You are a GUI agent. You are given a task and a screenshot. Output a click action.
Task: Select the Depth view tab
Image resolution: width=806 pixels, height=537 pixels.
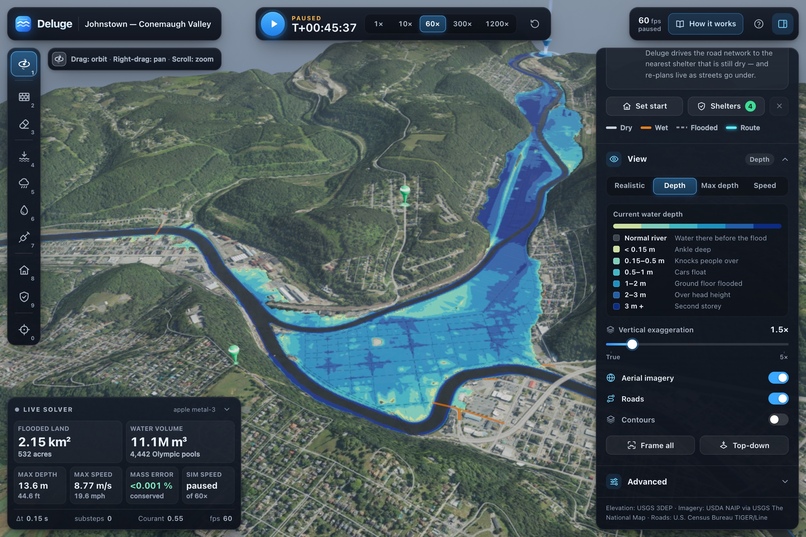click(674, 186)
